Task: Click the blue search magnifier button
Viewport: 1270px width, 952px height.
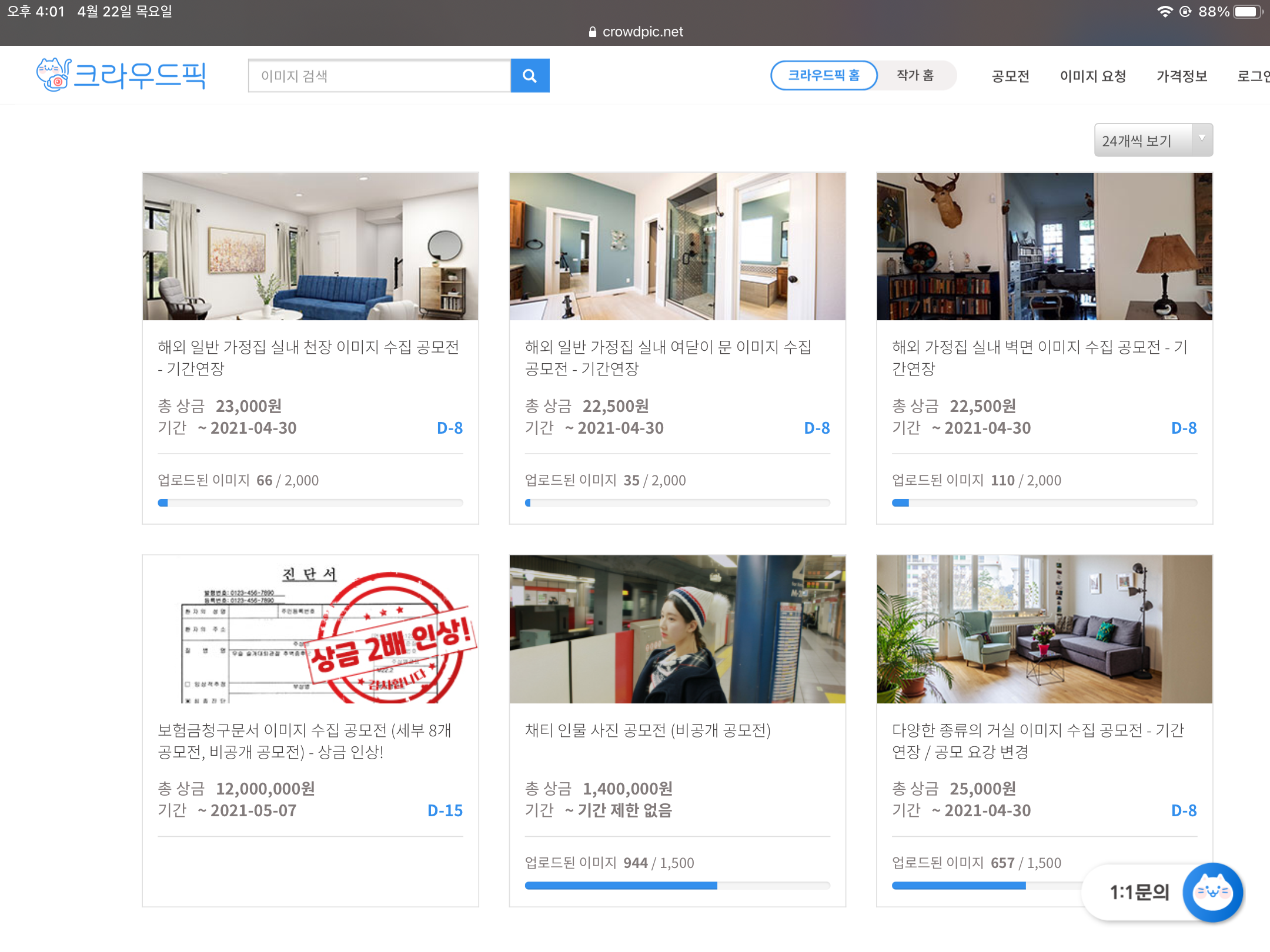Action: click(x=530, y=76)
